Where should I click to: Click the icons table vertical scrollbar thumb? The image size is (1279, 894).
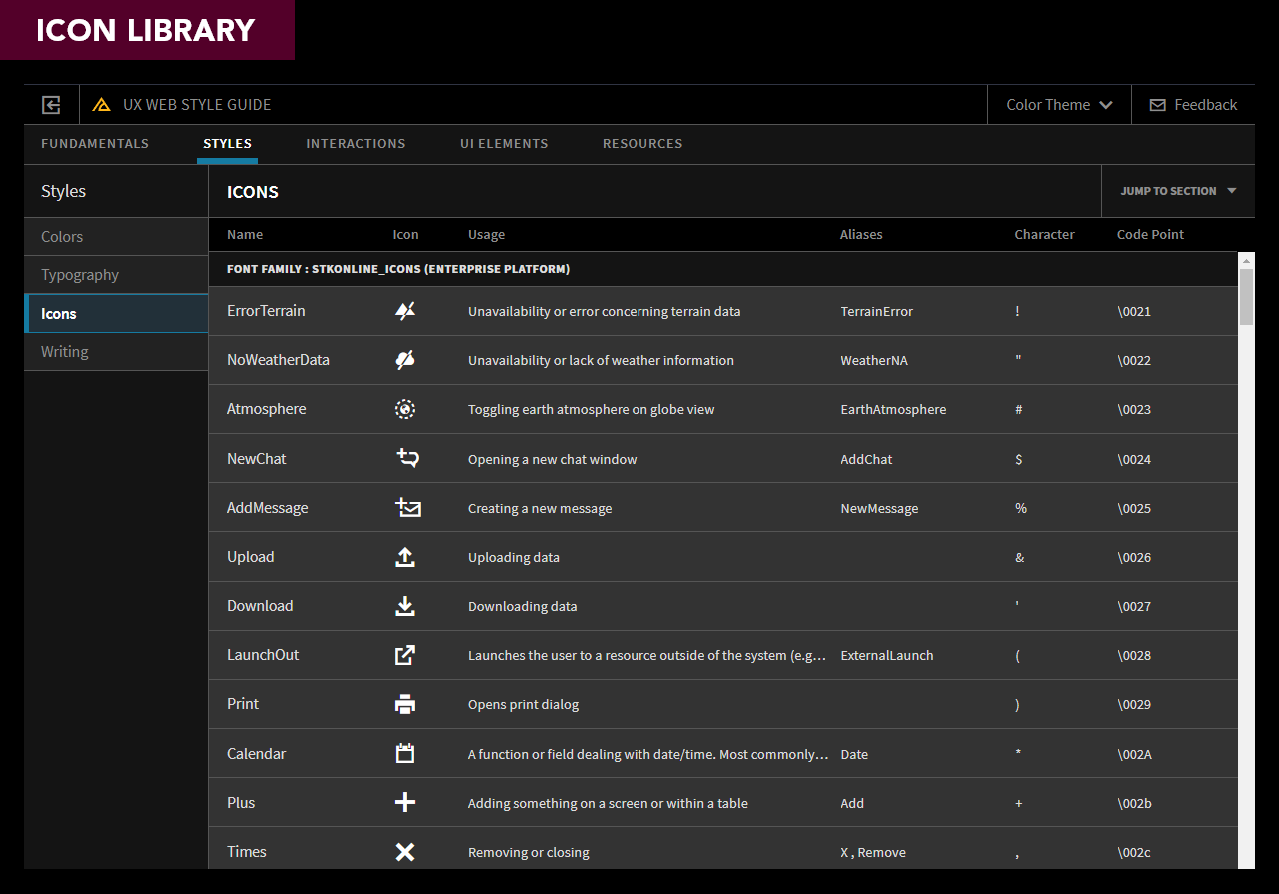click(x=1246, y=296)
